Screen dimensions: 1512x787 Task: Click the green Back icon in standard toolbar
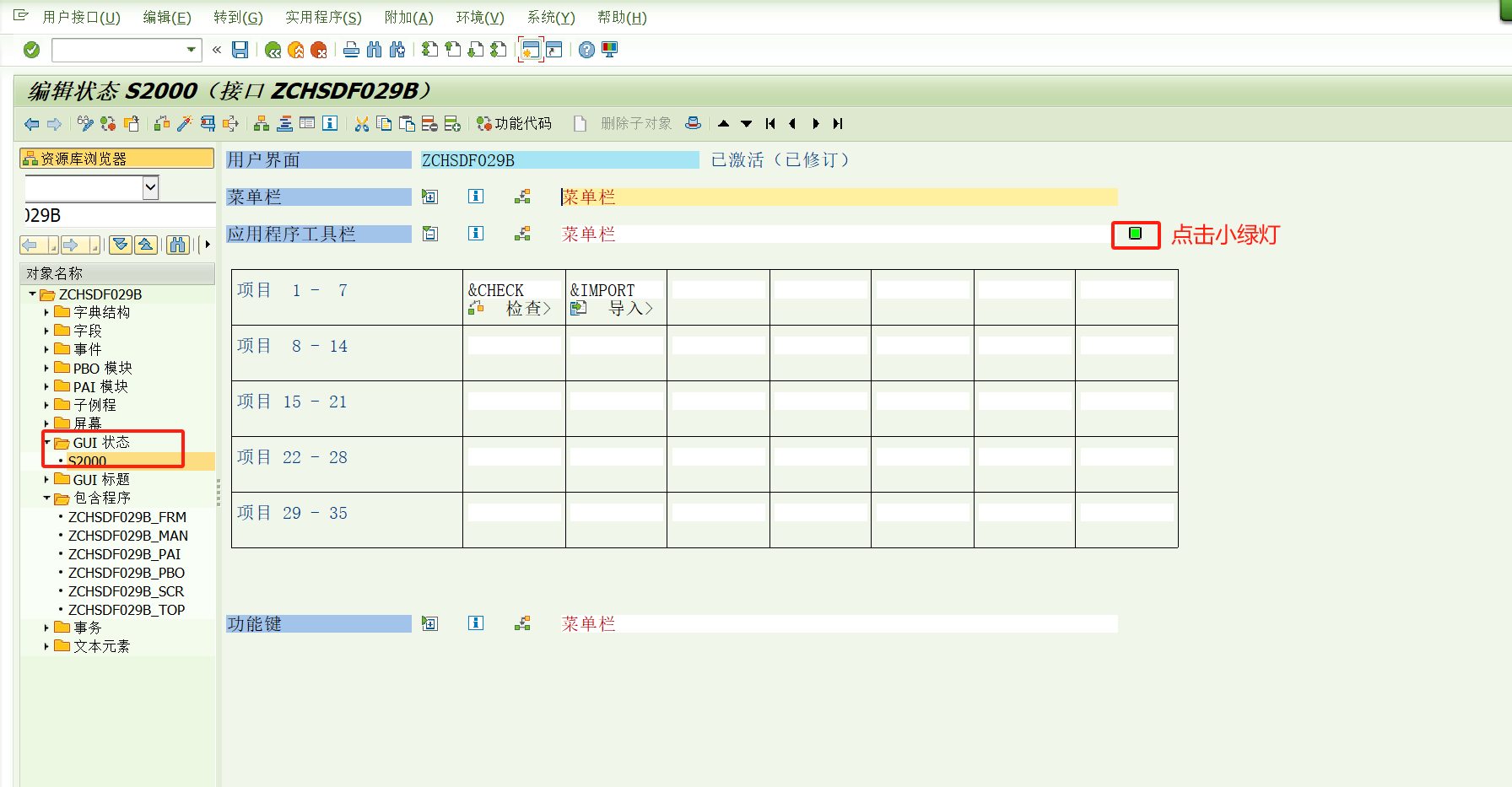pos(273,51)
